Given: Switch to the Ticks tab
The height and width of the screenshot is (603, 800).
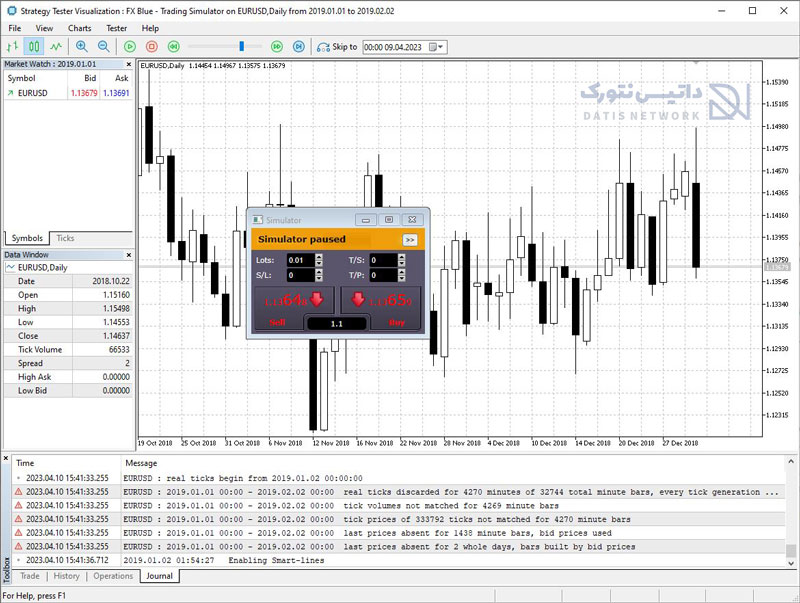Looking at the screenshot, I should tap(65, 238).
